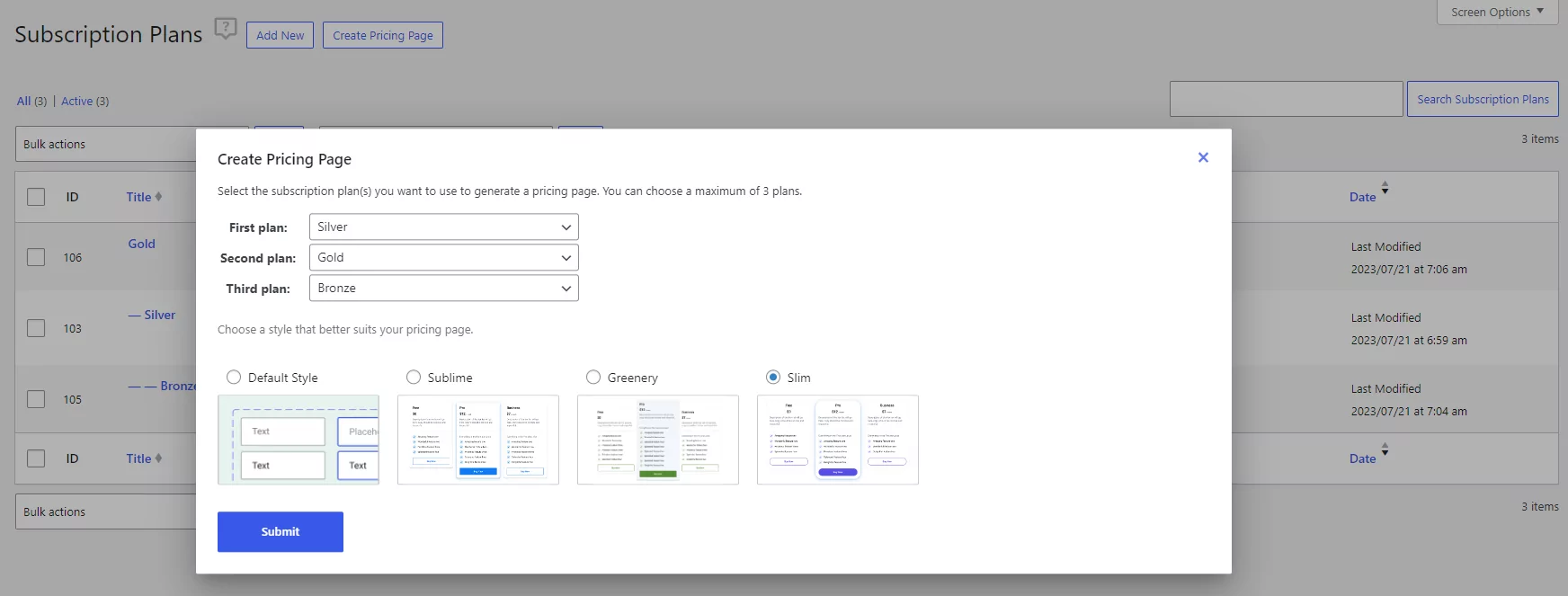Viewport: 1568px width, 596px height.
Task: Expand the Screen Options panel
Action: click(x=1497, y=12)
